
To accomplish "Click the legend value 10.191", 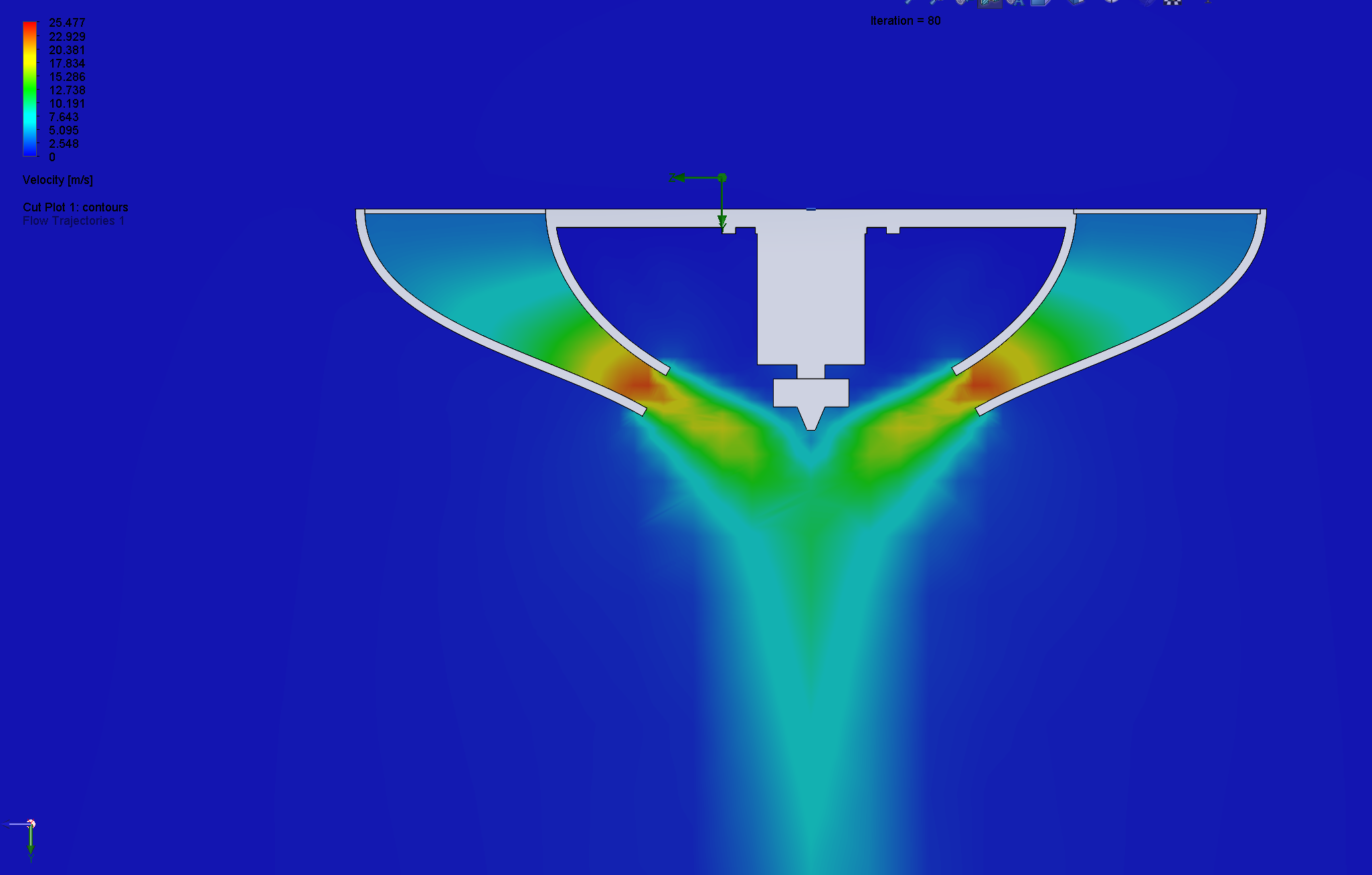I will click(67, 104).
